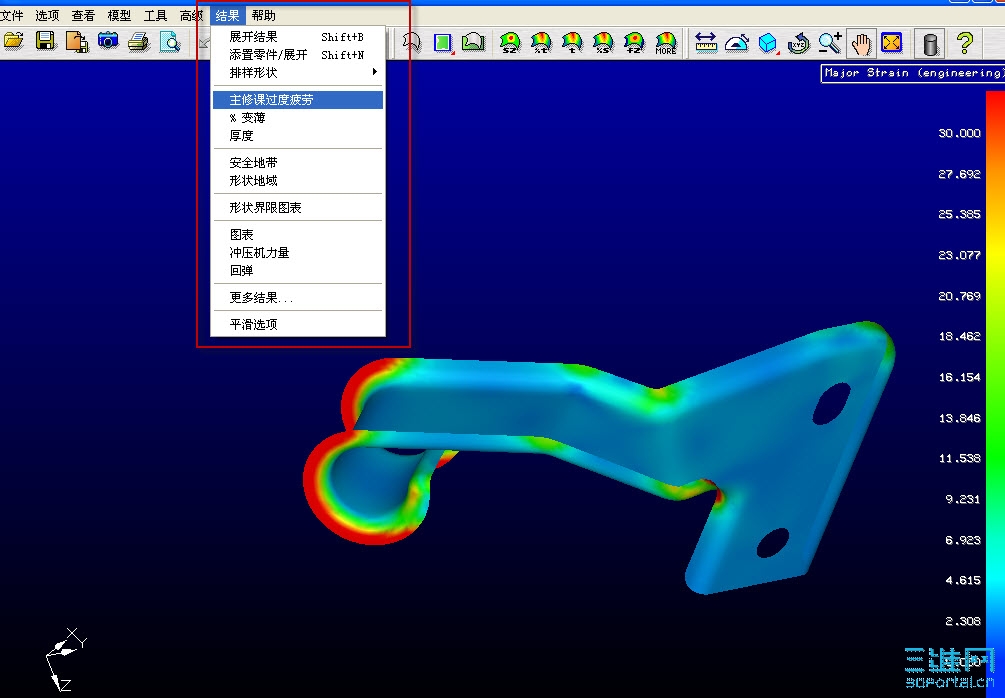
Task: Open the 文件 menu
Action: 12,15
